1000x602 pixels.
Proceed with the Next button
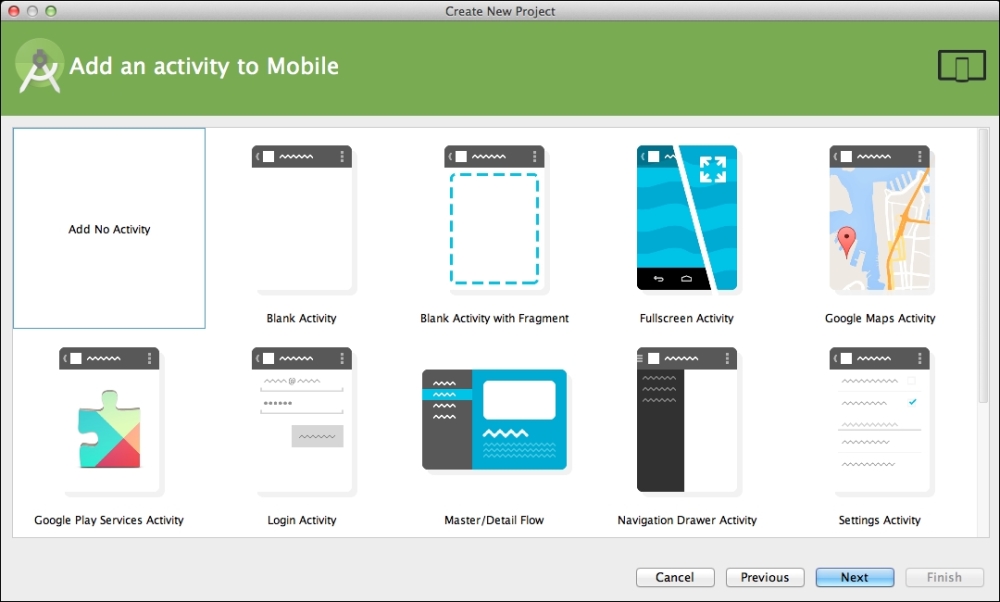(855, 577)
